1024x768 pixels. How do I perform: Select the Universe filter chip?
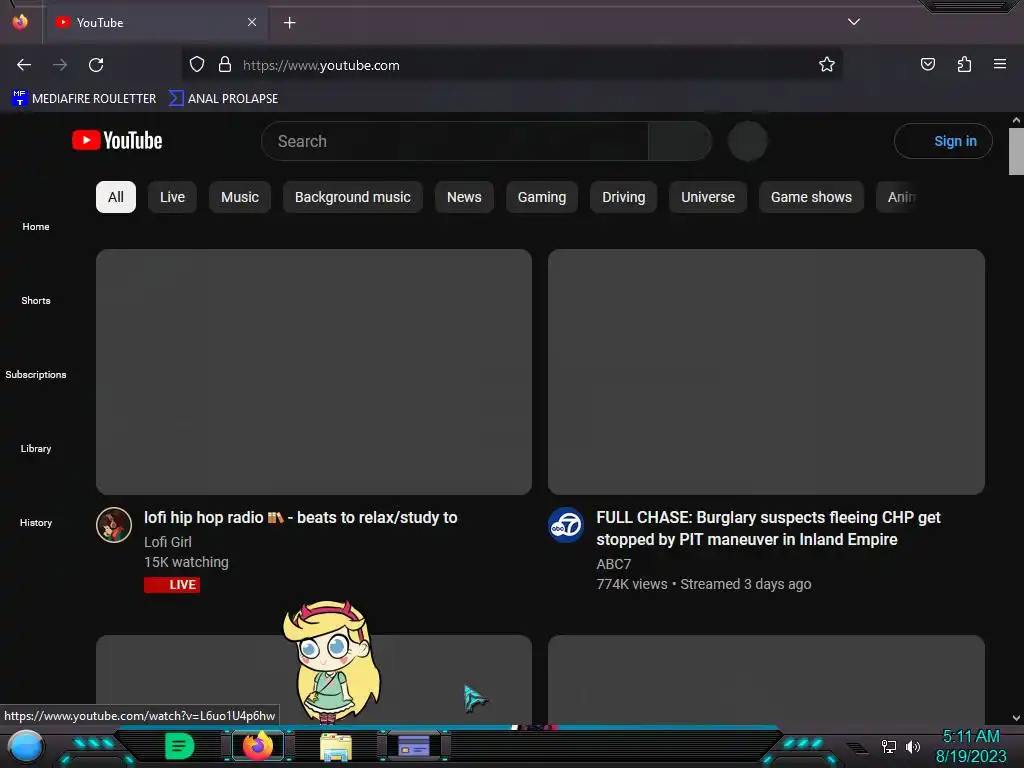[x=708, y=197]
